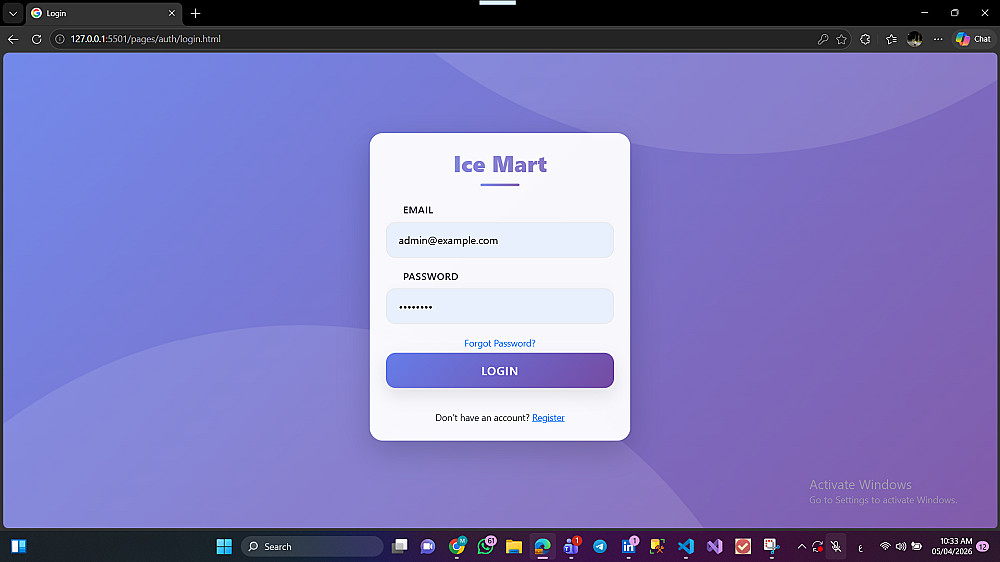Open the clock and date 10:33 AM
The height and width of the screenshot is (562, 1000).
coord(952,546)
